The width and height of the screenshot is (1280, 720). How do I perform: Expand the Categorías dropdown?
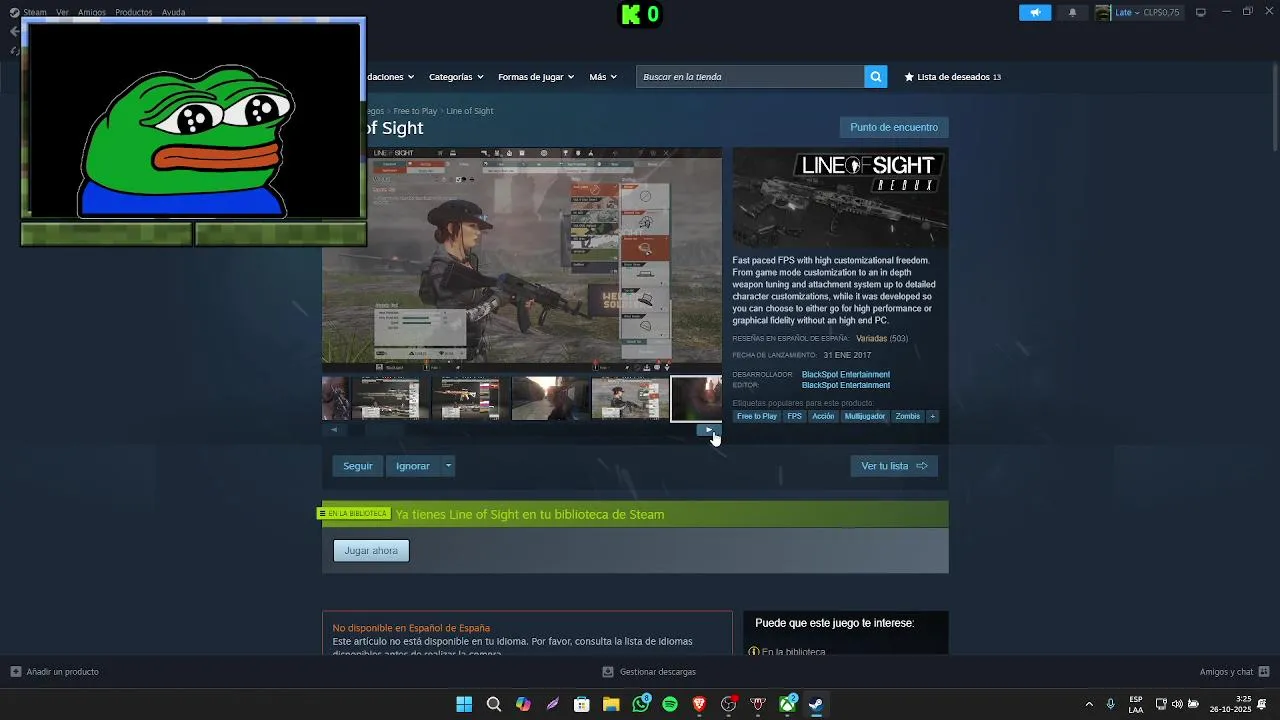[456, 77]
